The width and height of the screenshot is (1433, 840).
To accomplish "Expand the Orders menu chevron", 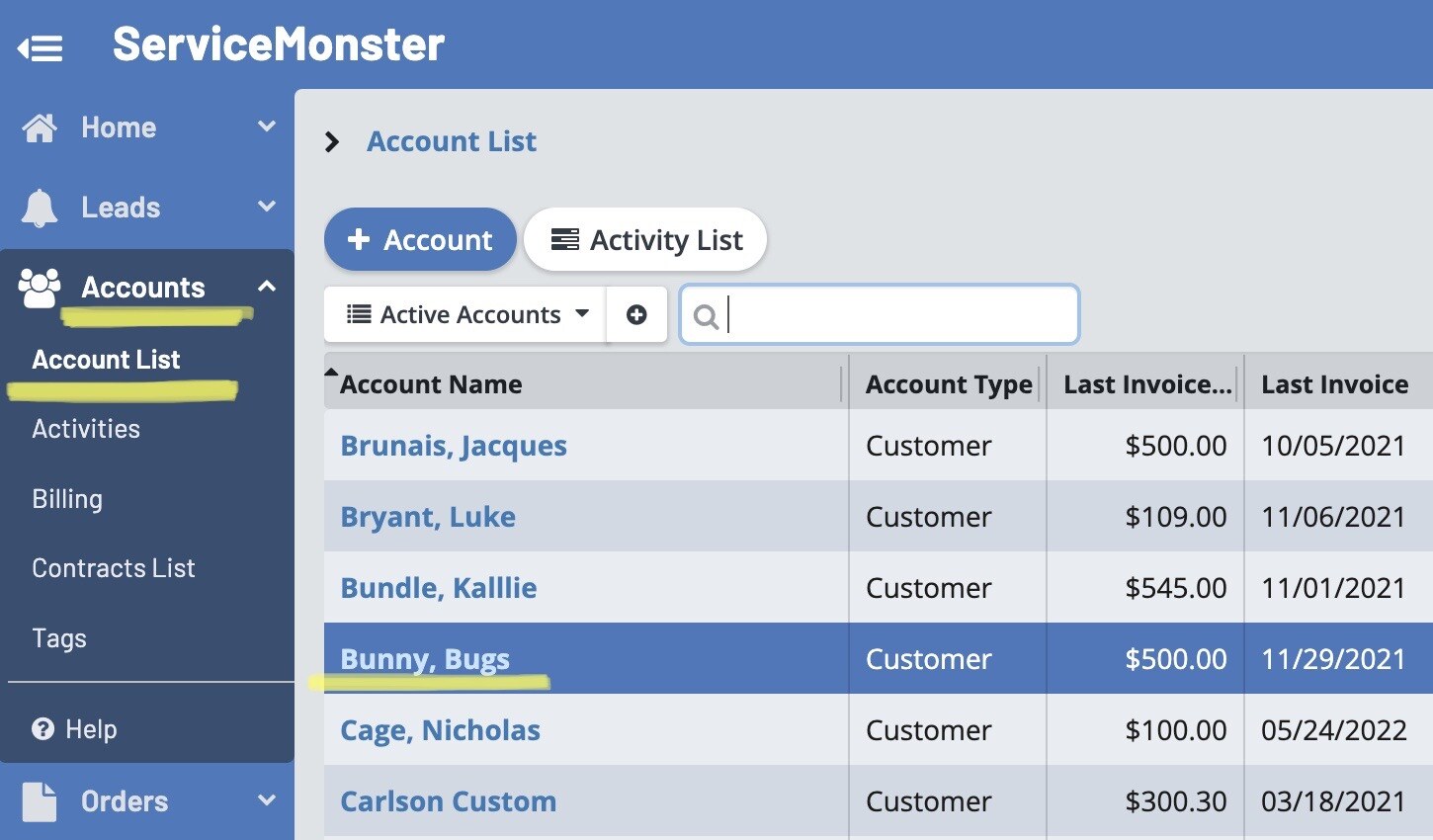I will pos(266,800).
